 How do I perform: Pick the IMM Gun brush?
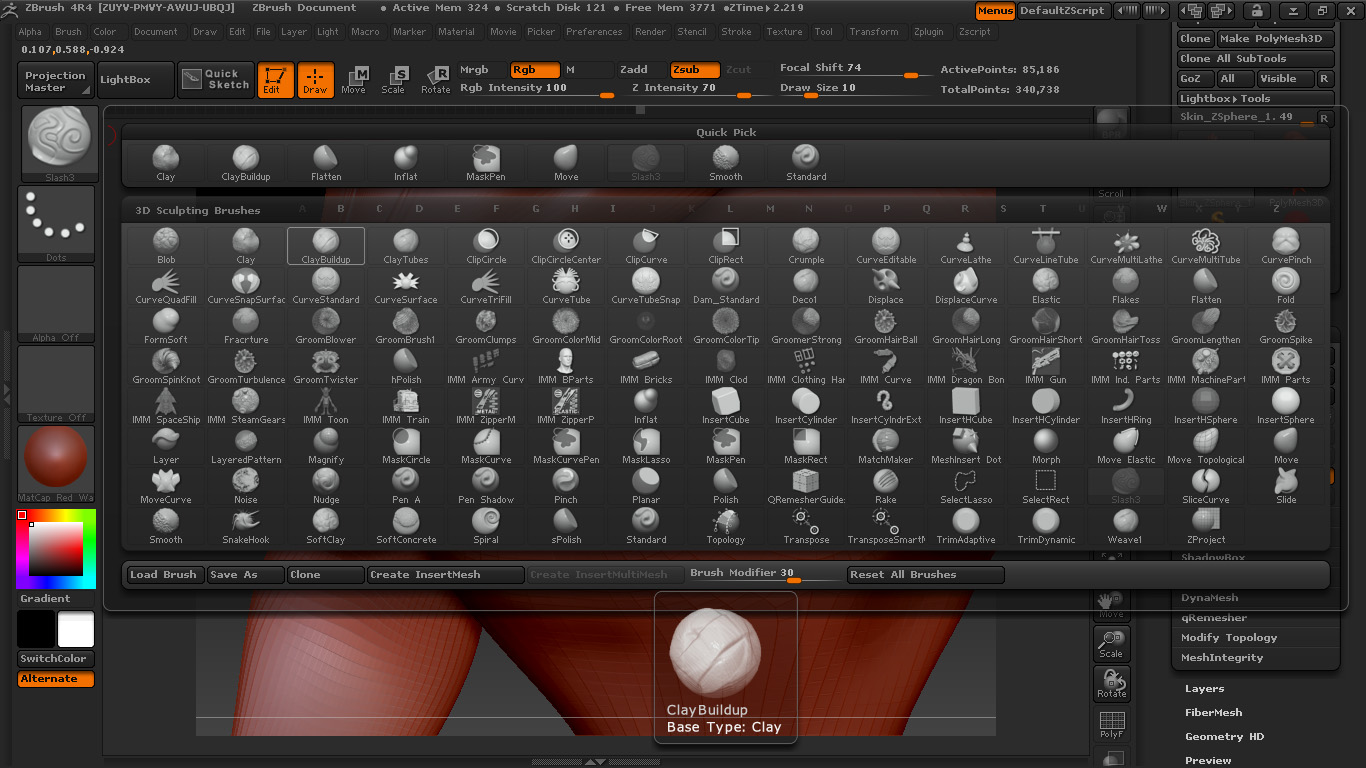point(1046,366)
